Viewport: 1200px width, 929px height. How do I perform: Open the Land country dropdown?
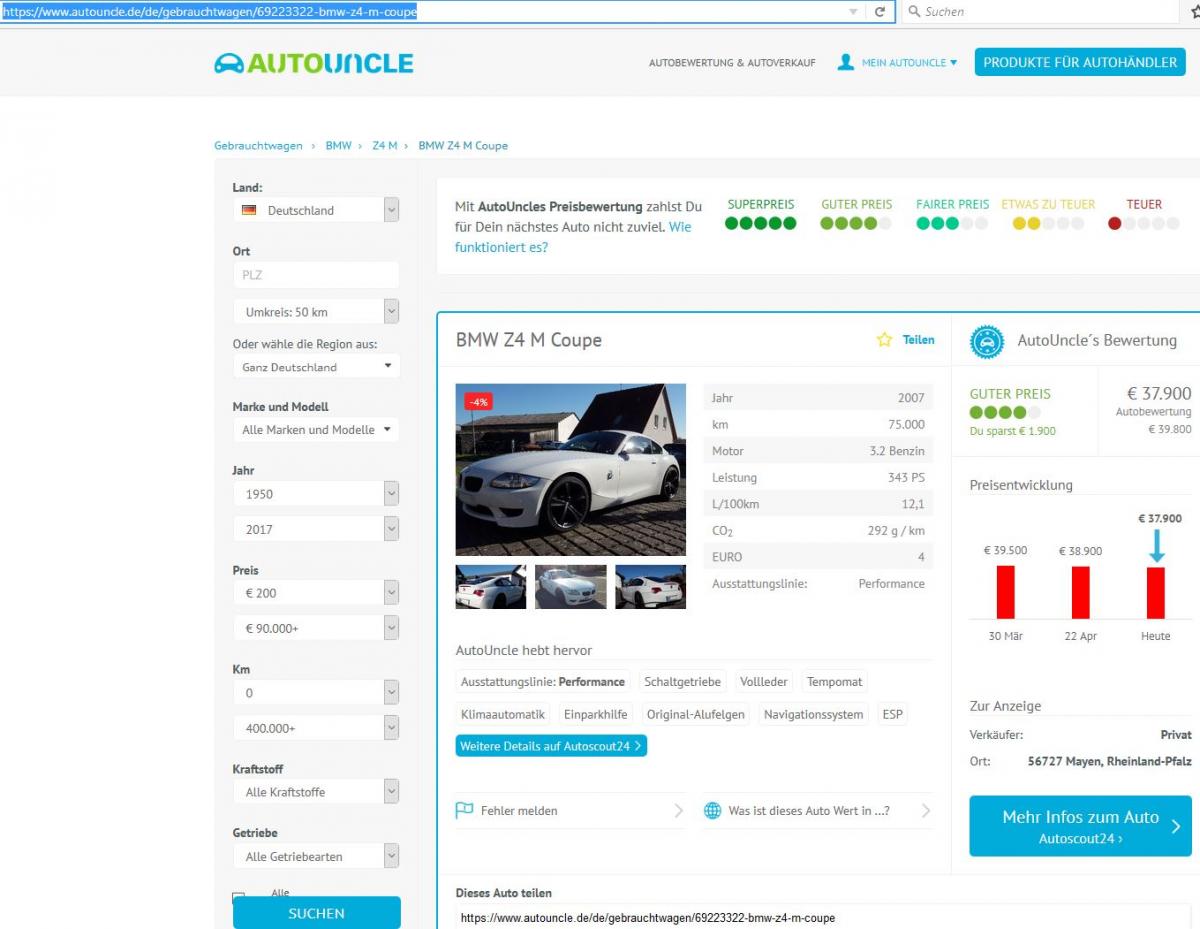(x=316, y=210)
